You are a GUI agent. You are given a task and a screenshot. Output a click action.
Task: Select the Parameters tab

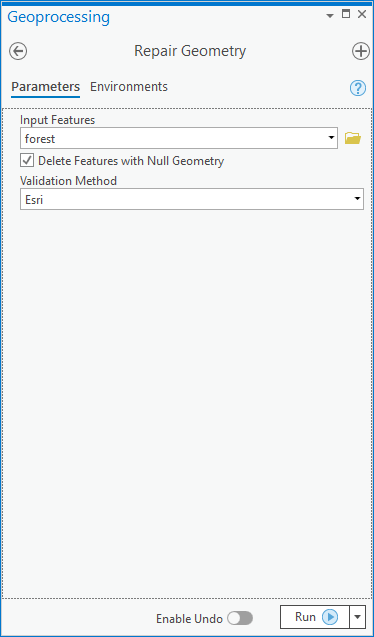(45, 87)
